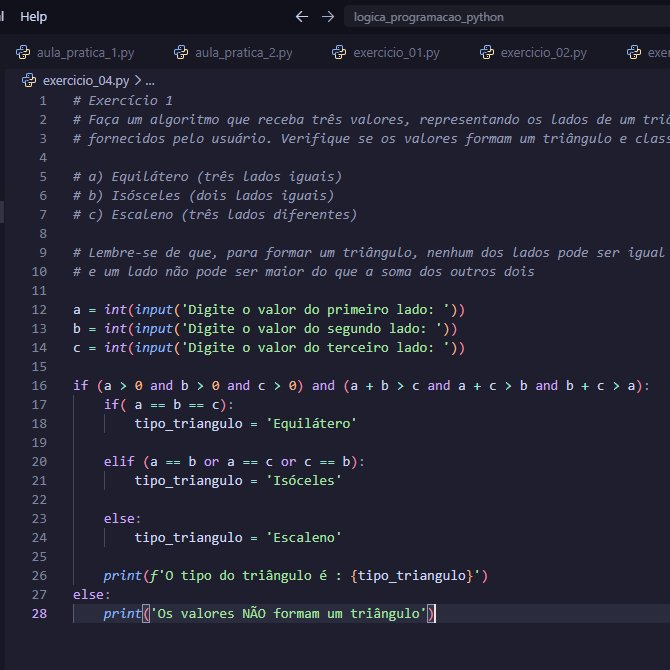This screenshot has height=670, width=670.
Task: Click 'a == b == c' condition on line 17
Action: [177, 405]
